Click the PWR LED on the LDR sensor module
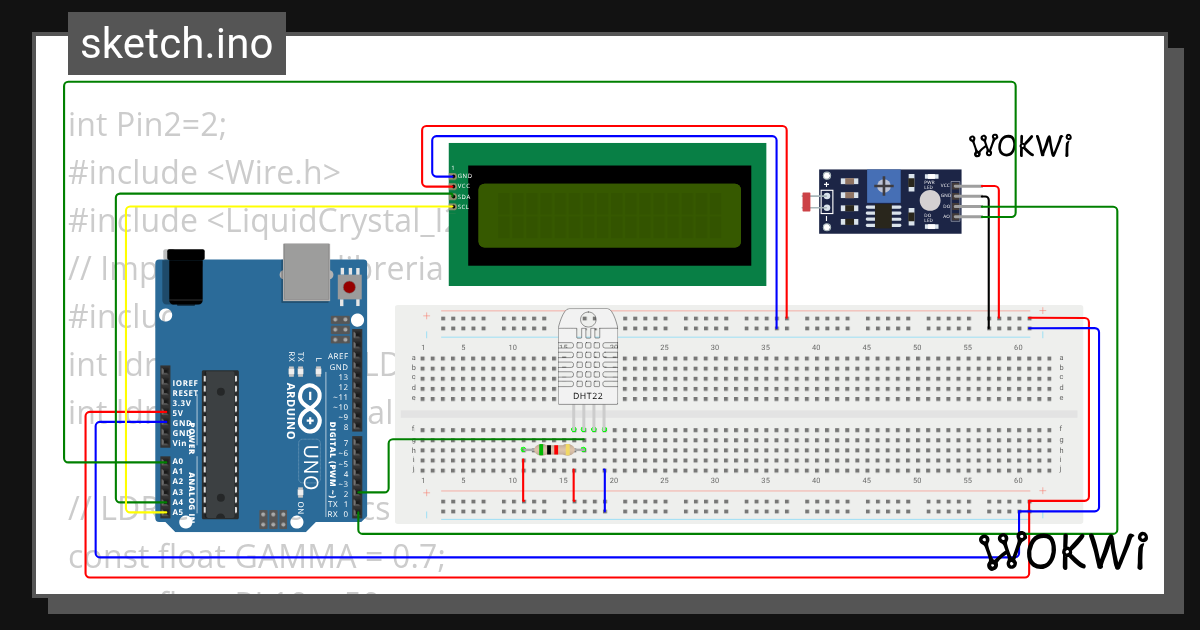This screenshot has width=1200, height=630. pos(932,174)
